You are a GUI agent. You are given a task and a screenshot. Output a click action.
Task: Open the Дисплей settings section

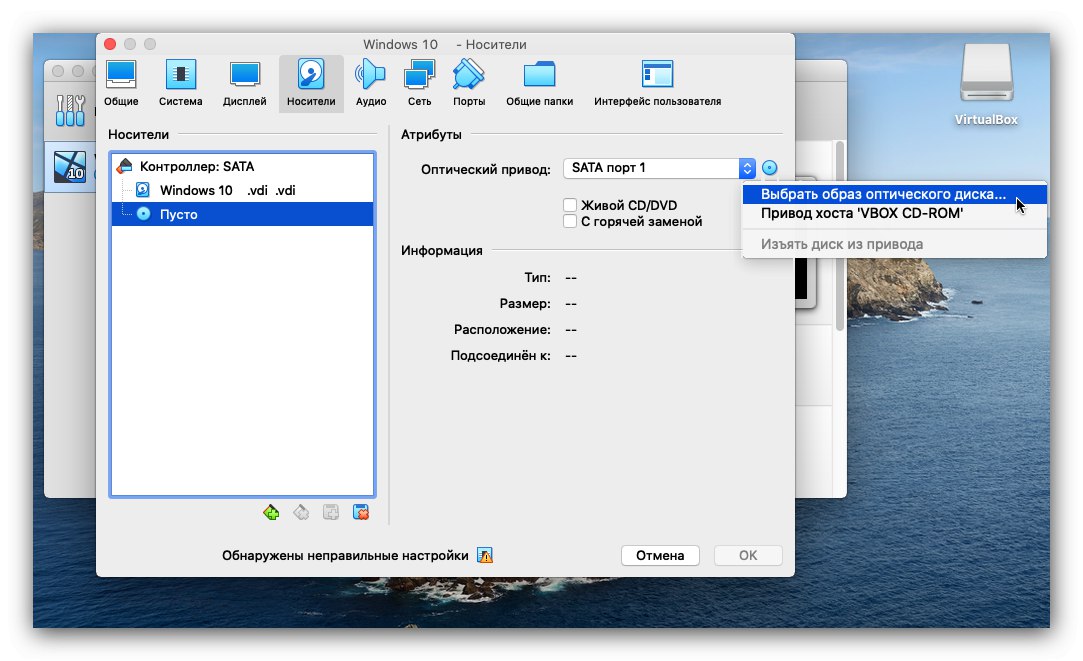coord(245,84)
